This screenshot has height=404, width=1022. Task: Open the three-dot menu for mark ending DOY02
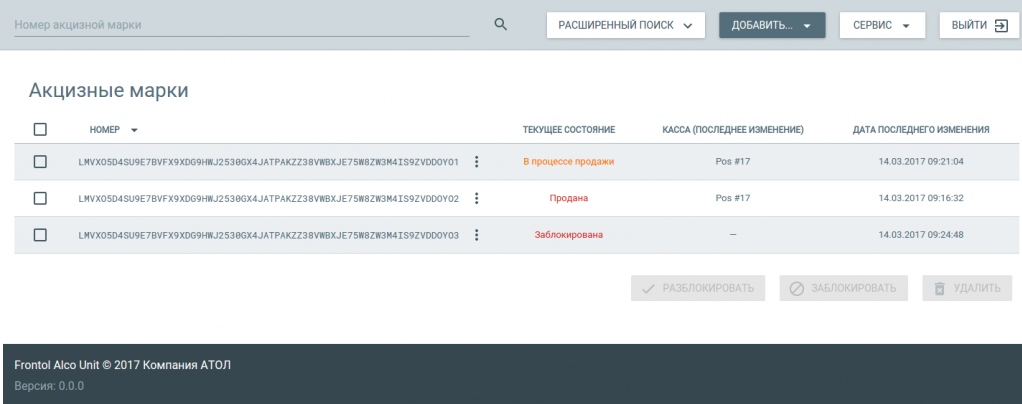click(477, 198)
